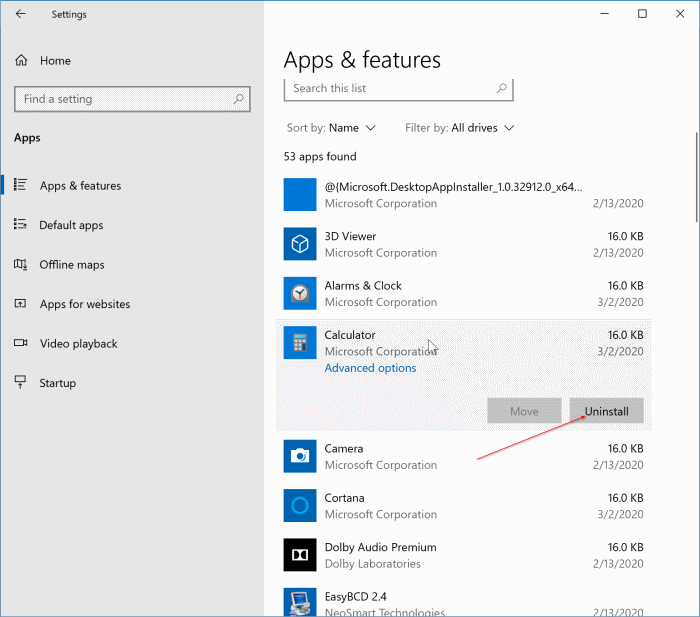Open Filter by All drives dropdown

click(459, 128)
